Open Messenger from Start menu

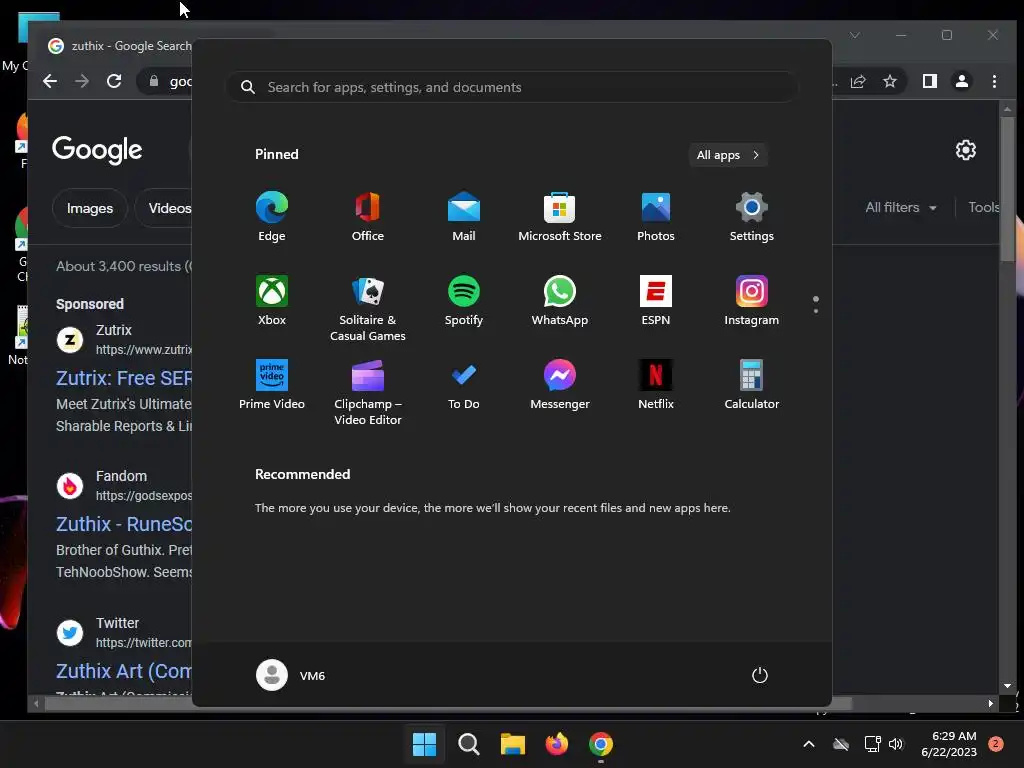point(560,385)
